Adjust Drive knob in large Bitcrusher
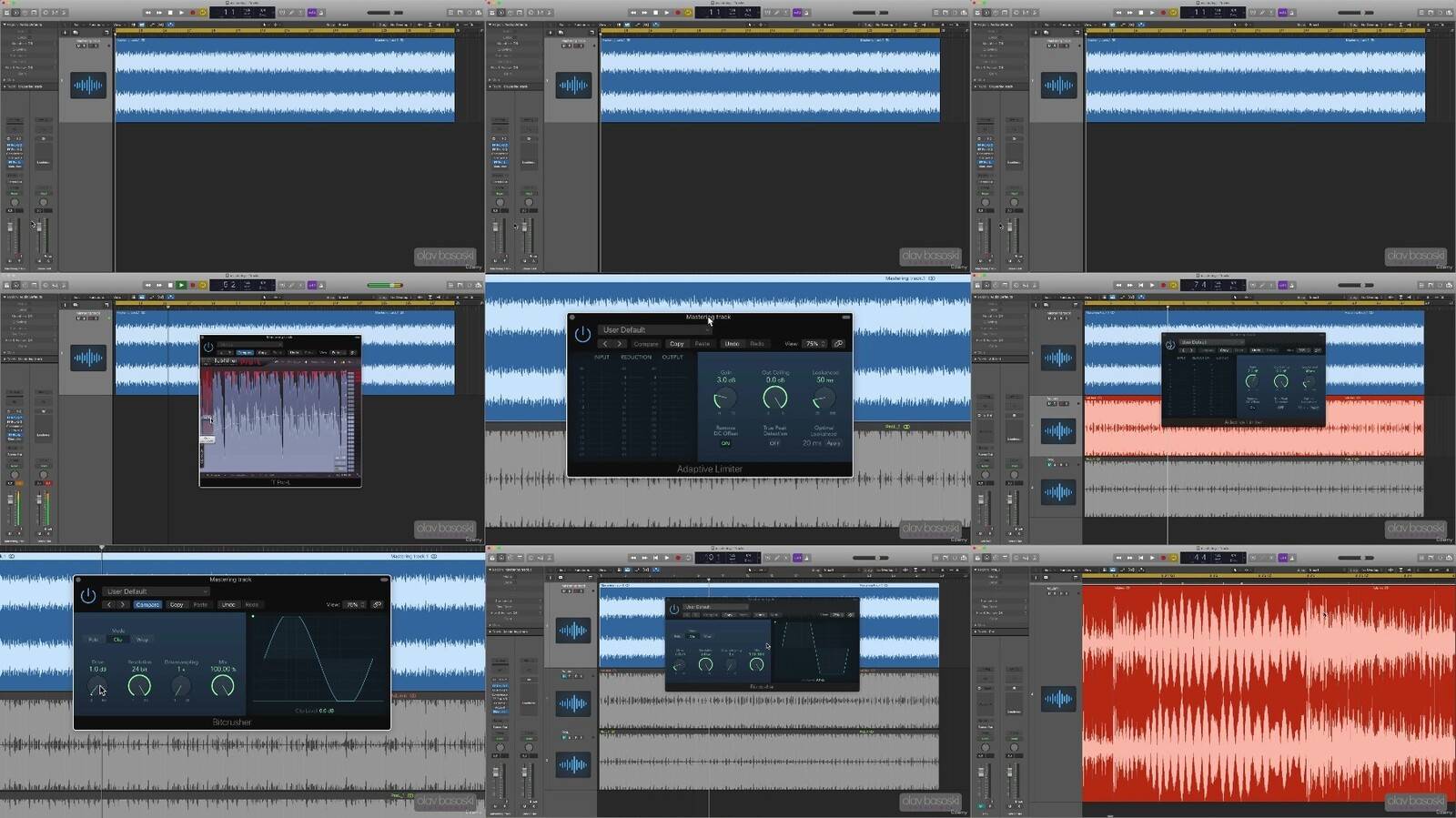Screen dimensions: 1456x818 [97, 687]
